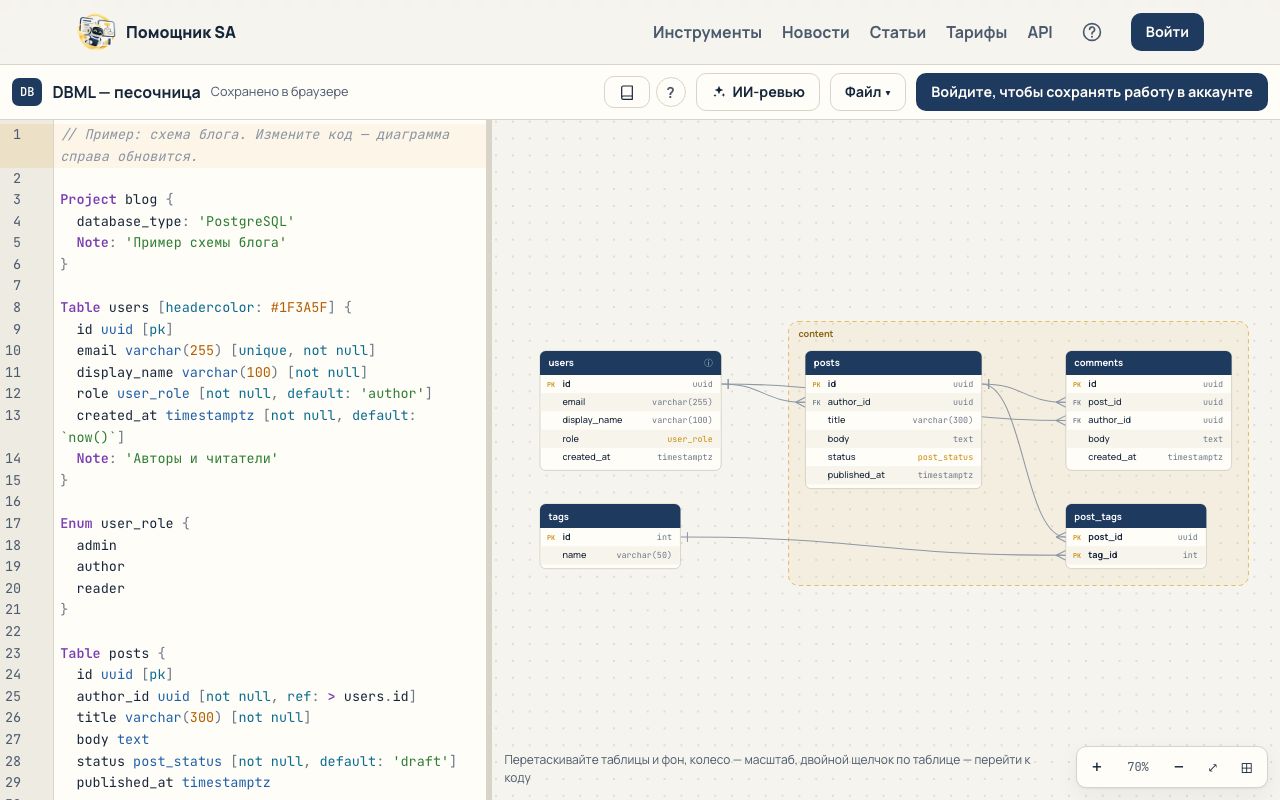Click the Войти button
The height and width of the screenshot is (800, 1280).
pyautogui.click(x=1167, y=32)
